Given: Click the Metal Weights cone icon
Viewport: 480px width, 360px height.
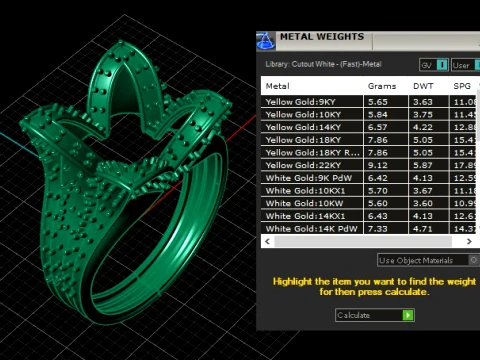Looking at the screenshot, I should 266,41.
